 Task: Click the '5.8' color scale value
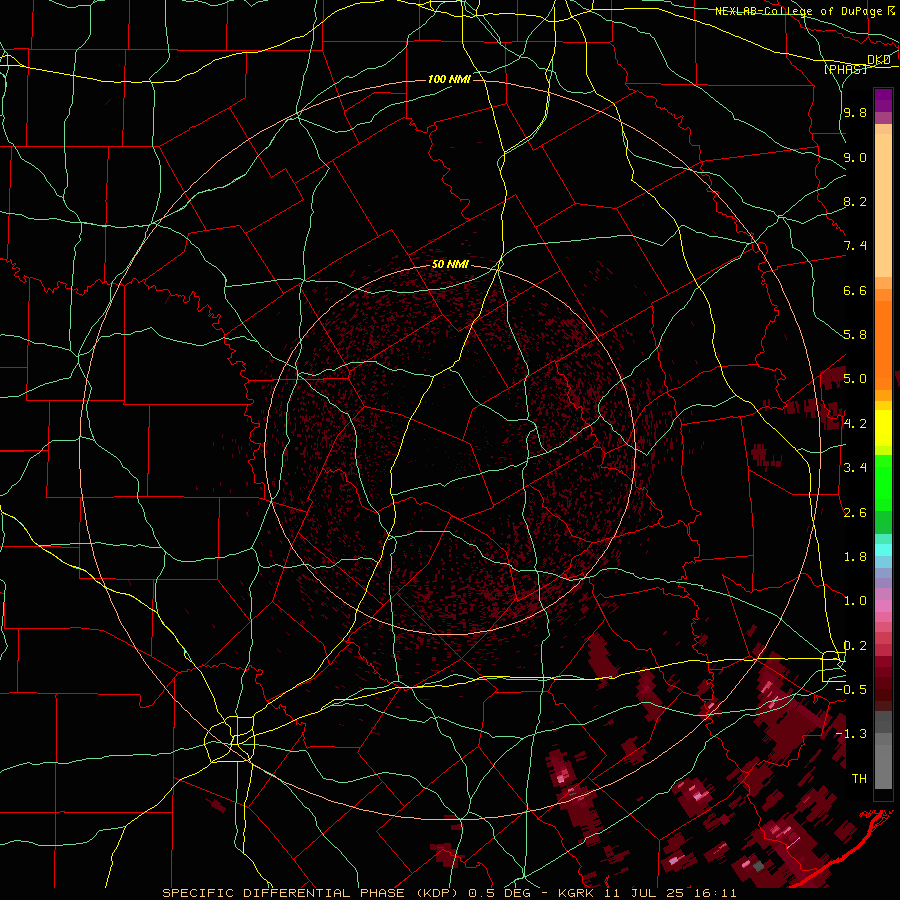pos(855,335)
